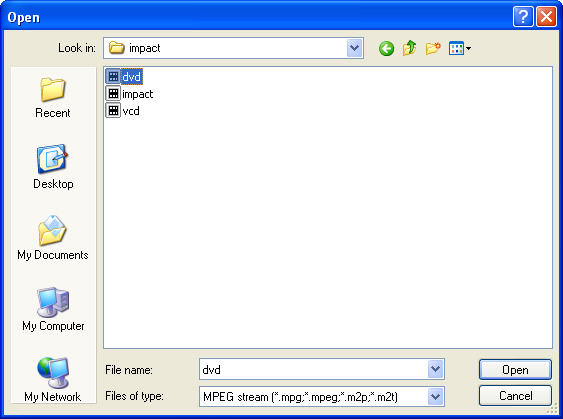Expand the Look in folder dropdown
This screenshot has height=419, width=563.
(x=354, y=48)
